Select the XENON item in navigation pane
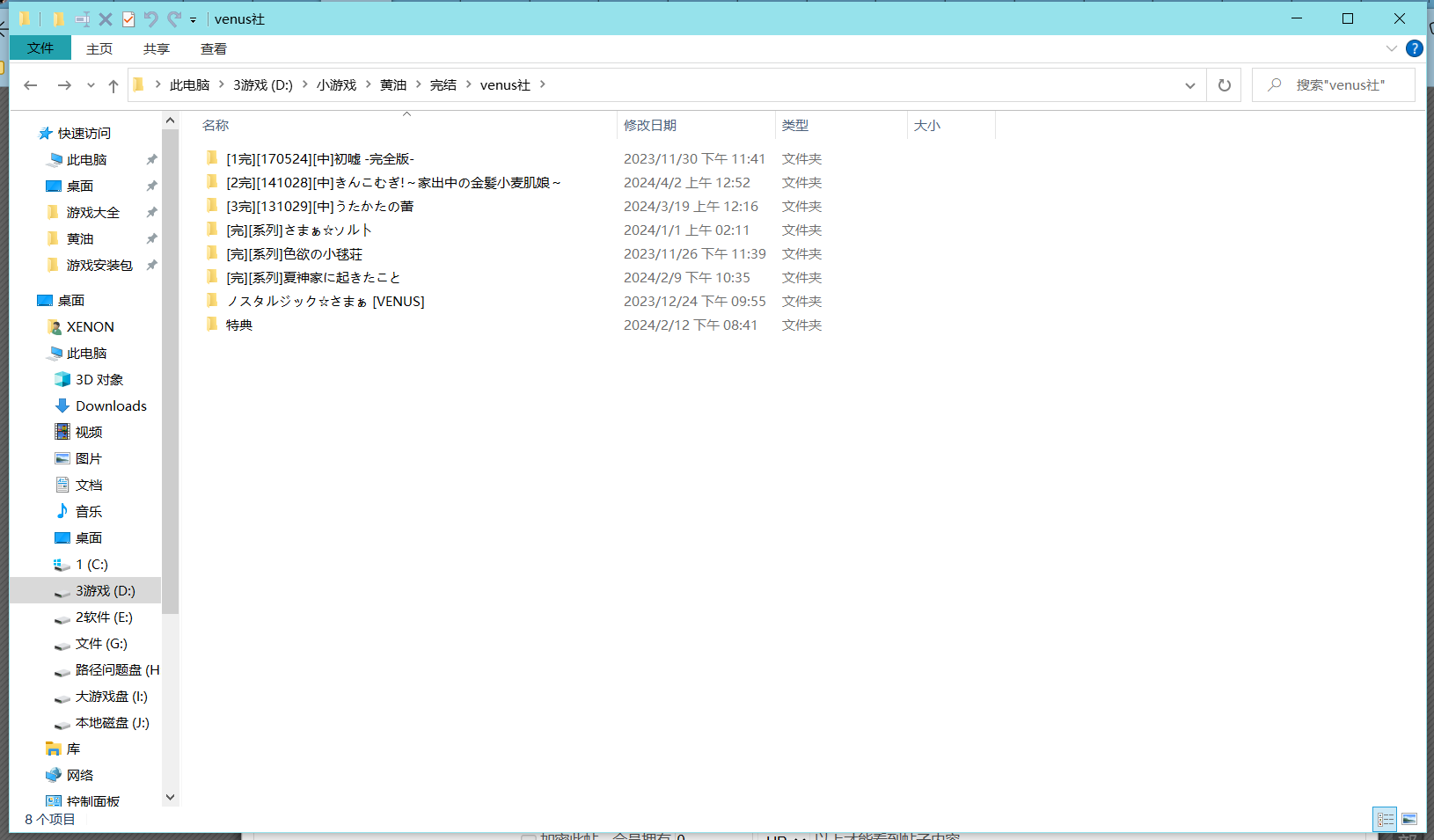This screenshot has height=840, width=1434. (x=91, y=327)
